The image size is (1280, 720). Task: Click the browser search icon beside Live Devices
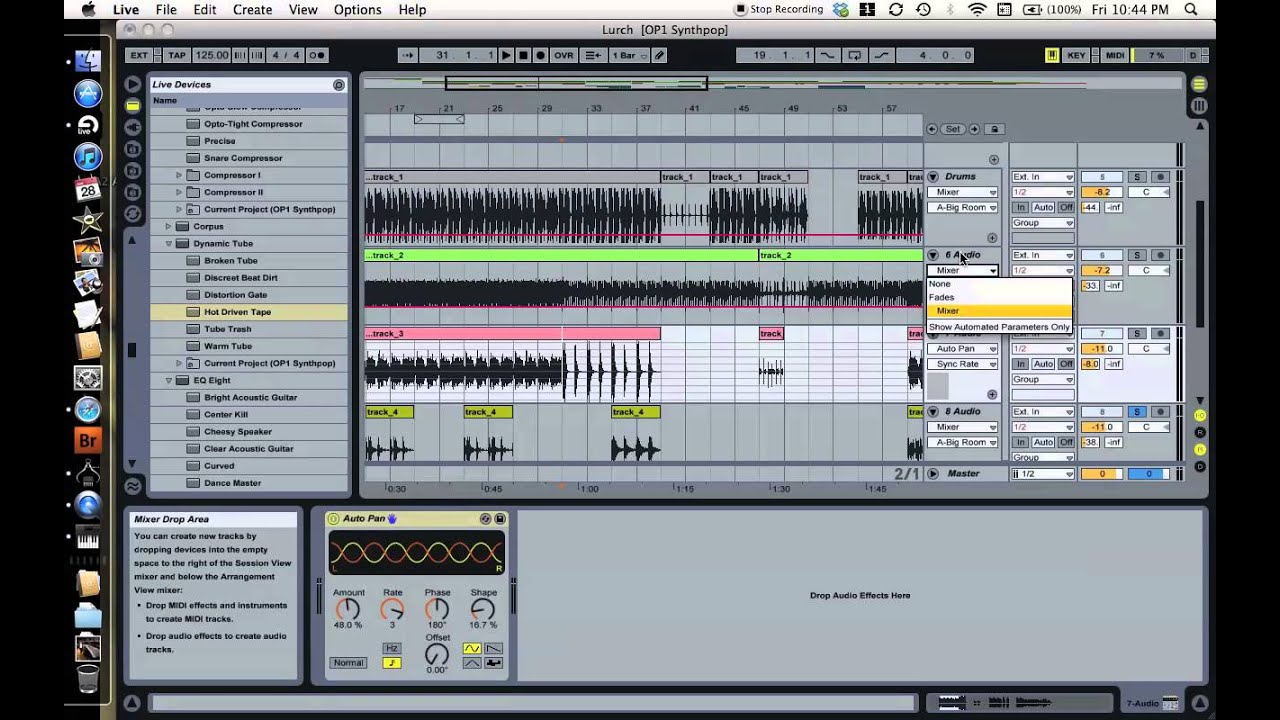click(338, 85)
